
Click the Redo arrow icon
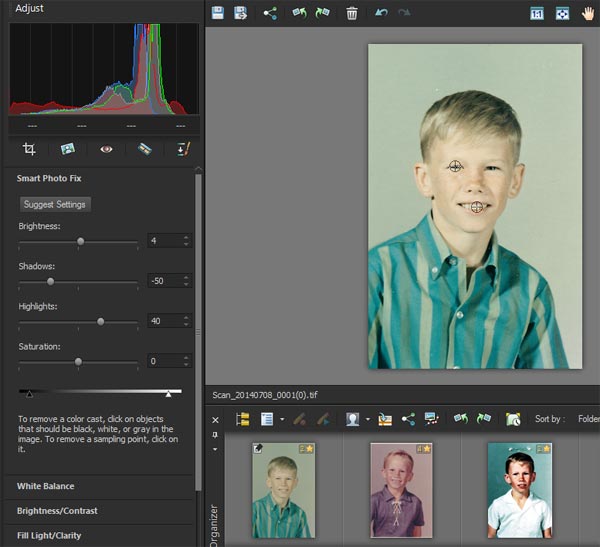click(404, 13)
